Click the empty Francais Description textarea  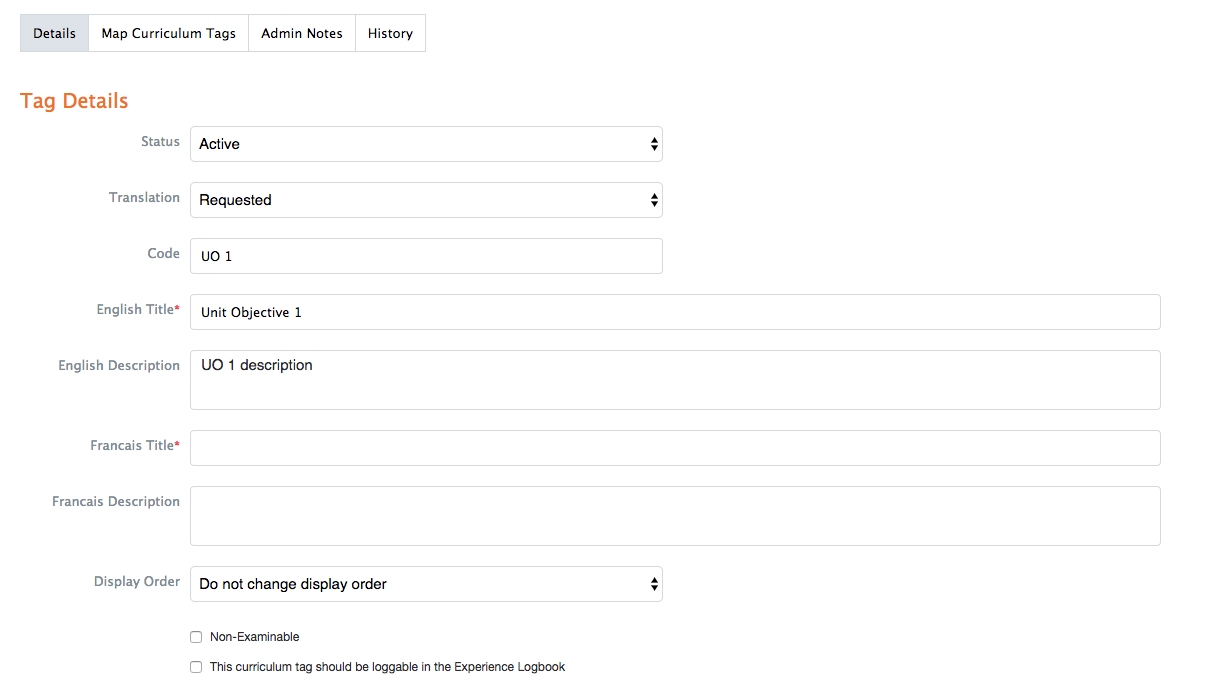675,516
